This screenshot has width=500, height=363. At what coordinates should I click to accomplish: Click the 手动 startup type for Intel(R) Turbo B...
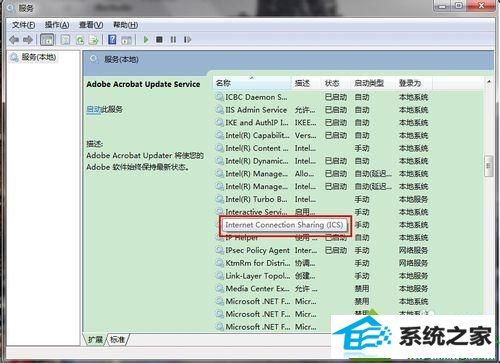362,199
